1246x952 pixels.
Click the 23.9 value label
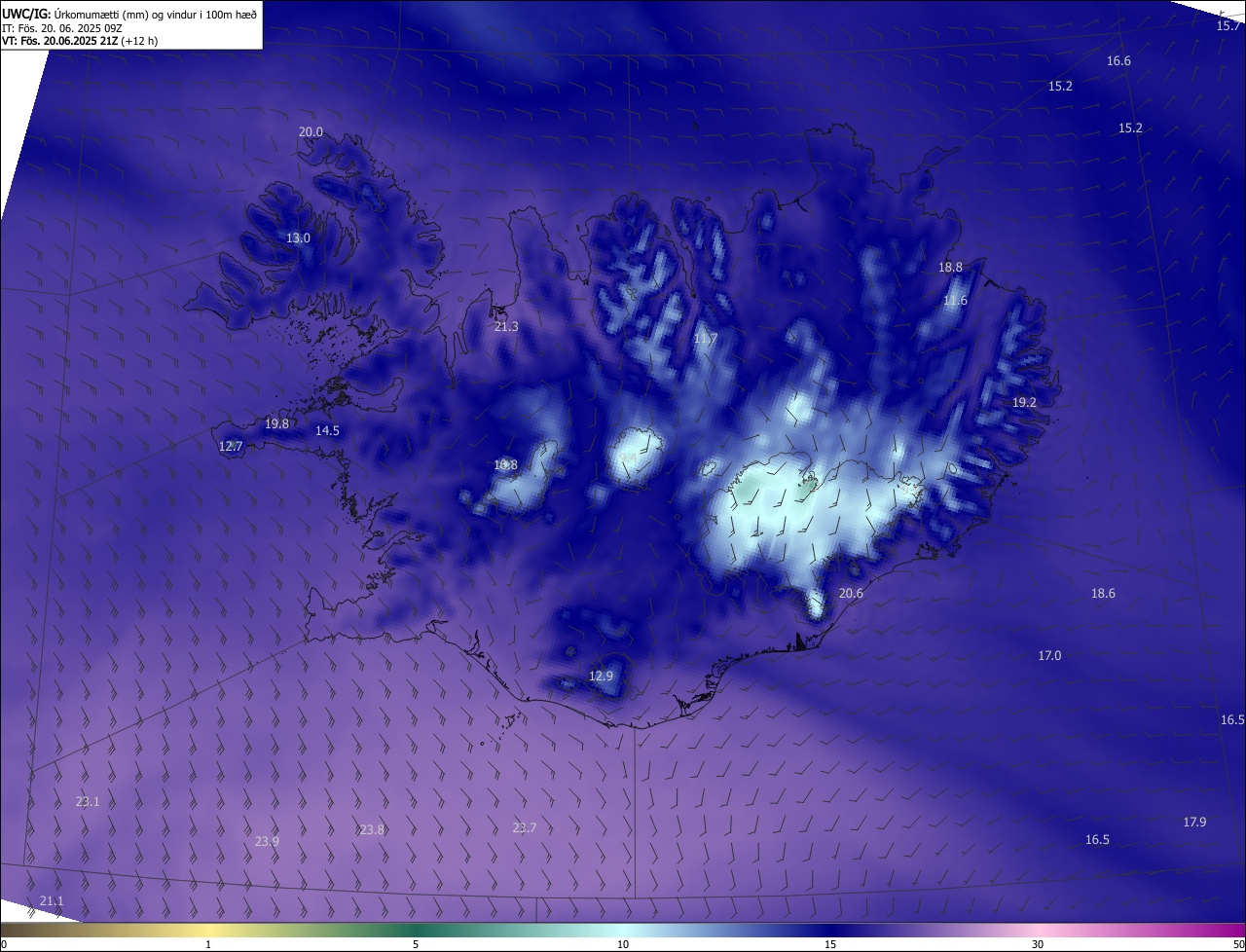tap(267, 842)
